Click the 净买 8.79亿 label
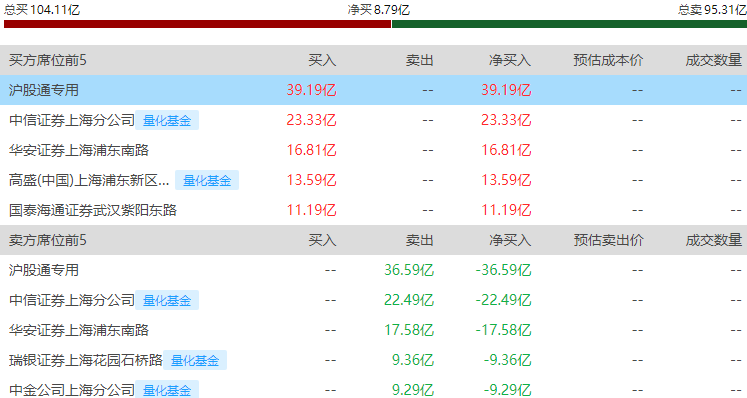Image resolution: width=747 pixels, height=398 pixels. pos(379,10)
